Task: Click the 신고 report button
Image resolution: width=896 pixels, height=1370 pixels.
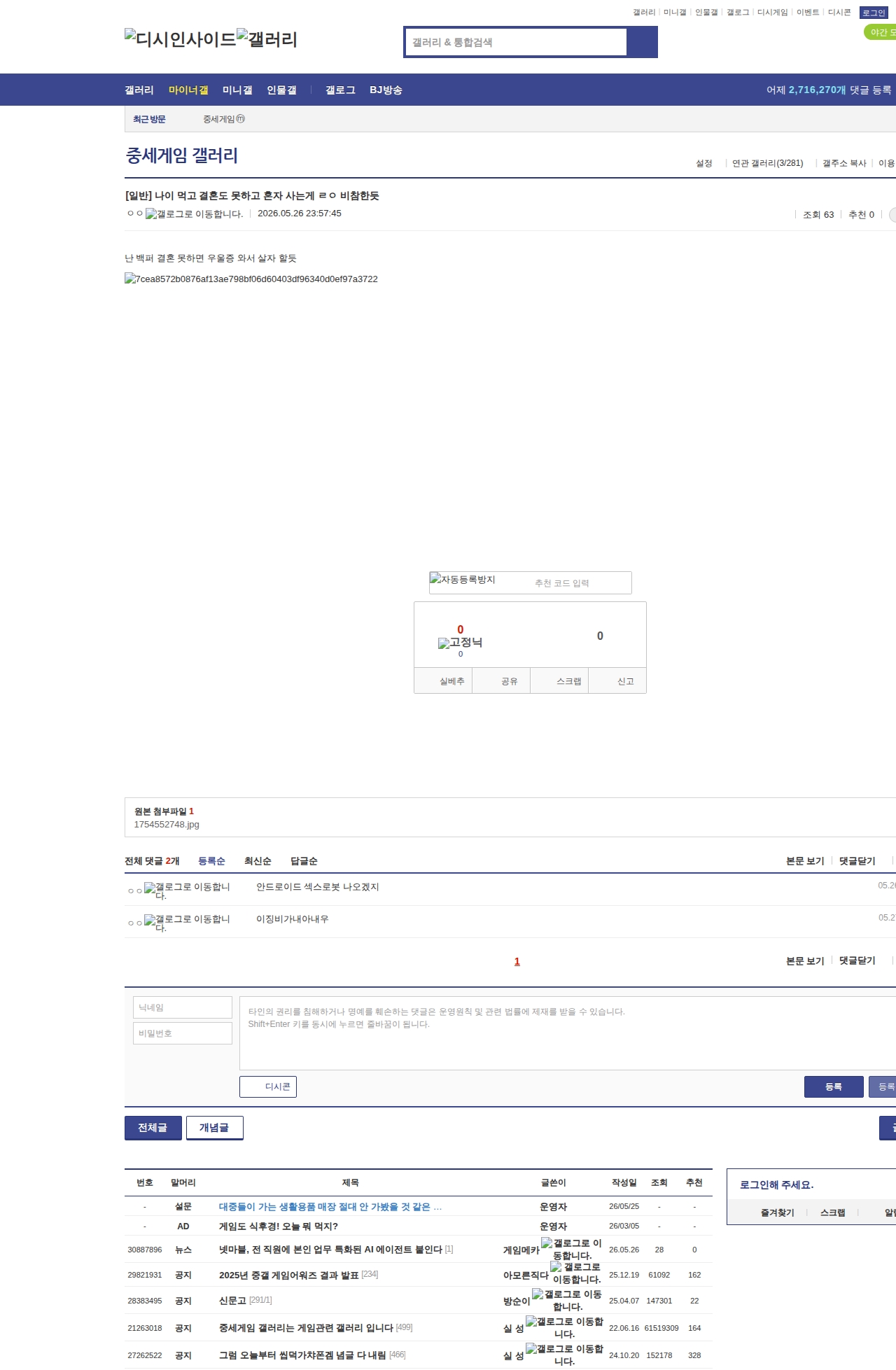Action: pyautogui.click(x=617, y=681)
